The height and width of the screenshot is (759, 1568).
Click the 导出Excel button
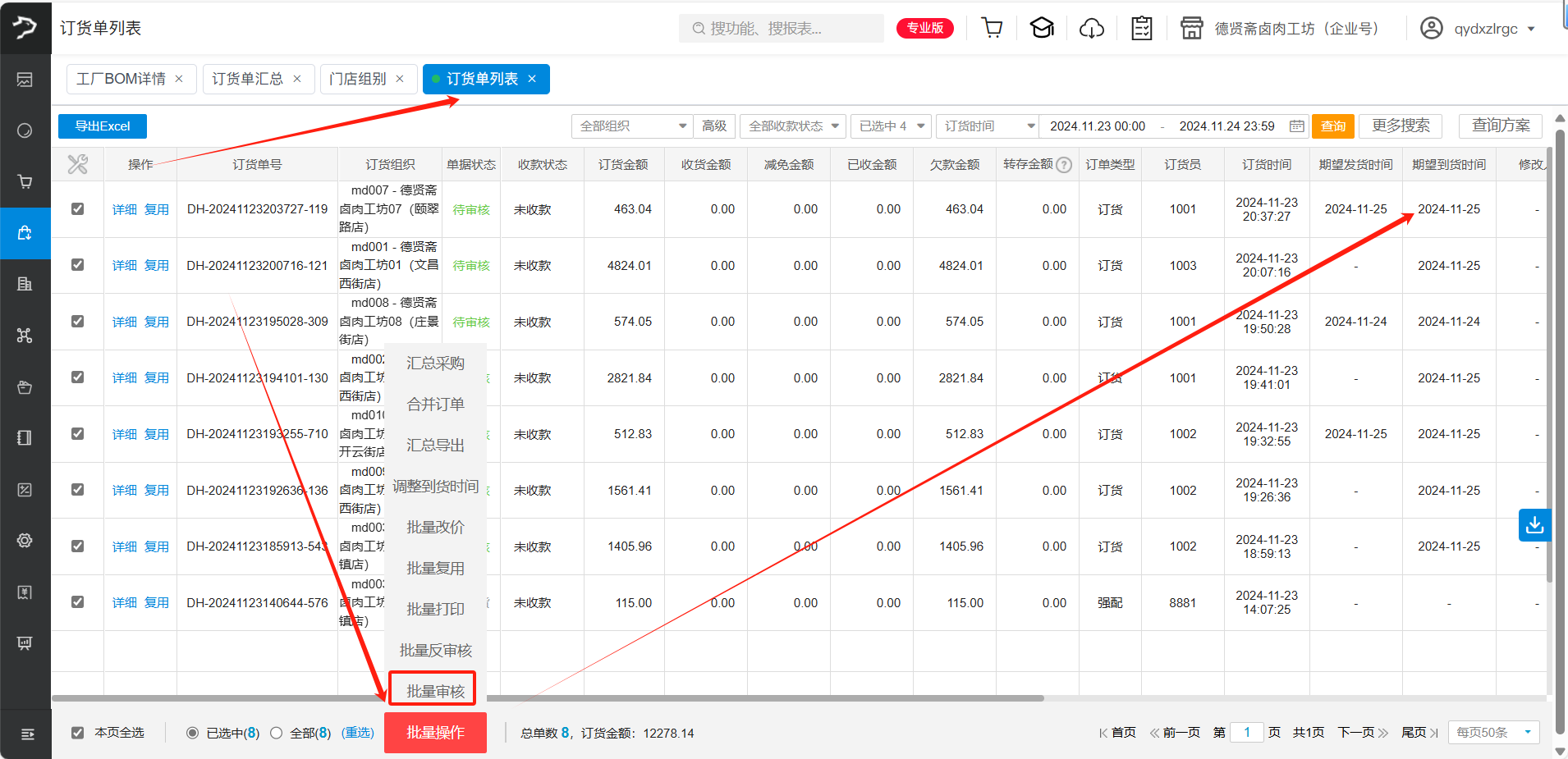[x=102, y=126]
